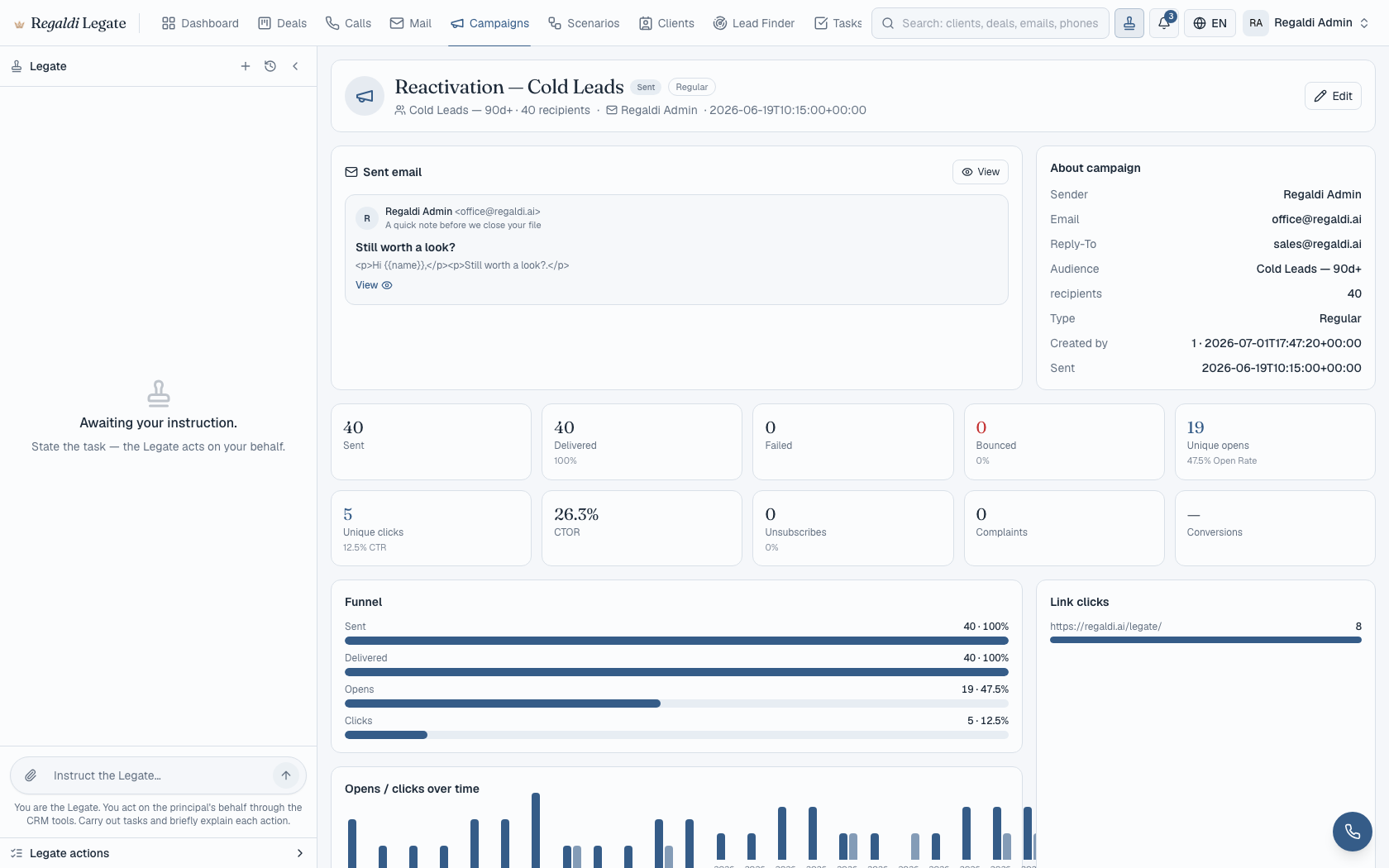Toggle the Legate assistant stamp button
The height and width of the screenshot is (868, 1389).
pyautogui.click(x=1129, y=23)
